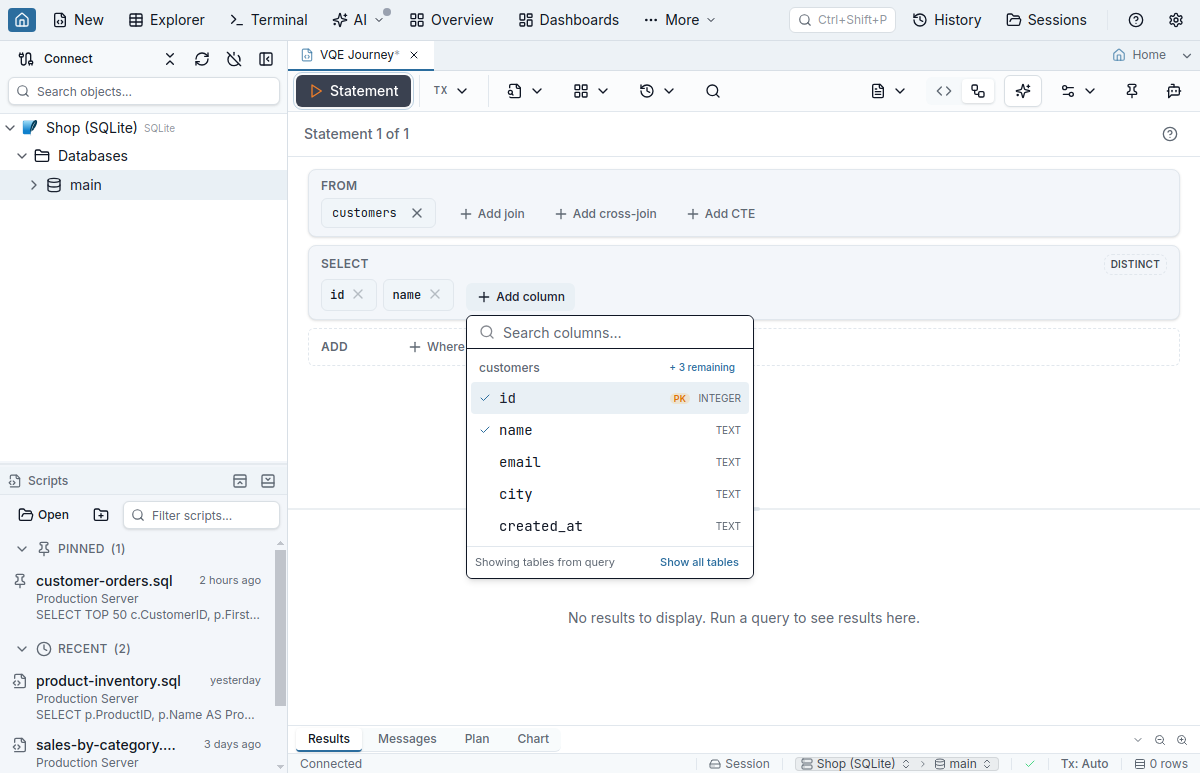This screenshot has width=1200, height=773.
Task: Switch to SQL code view icon
Action: point(944,91)
